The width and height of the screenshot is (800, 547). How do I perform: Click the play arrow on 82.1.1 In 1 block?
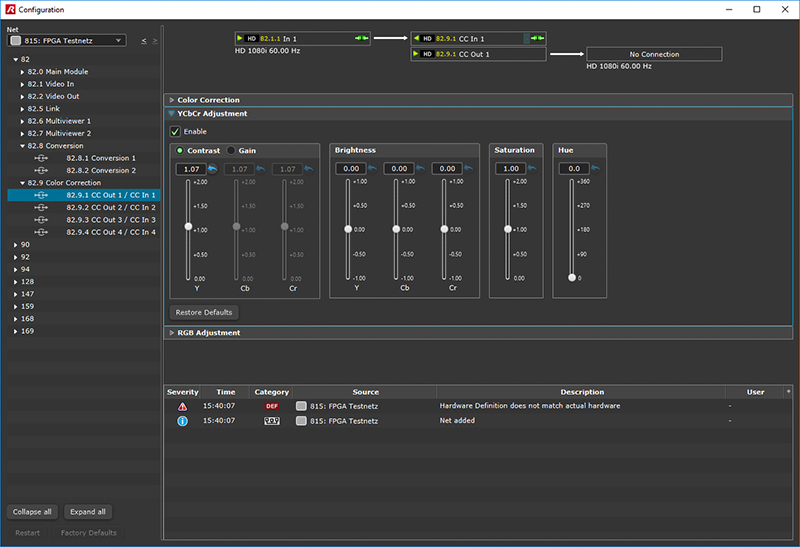pyautogui.click(x=240, y=38)
